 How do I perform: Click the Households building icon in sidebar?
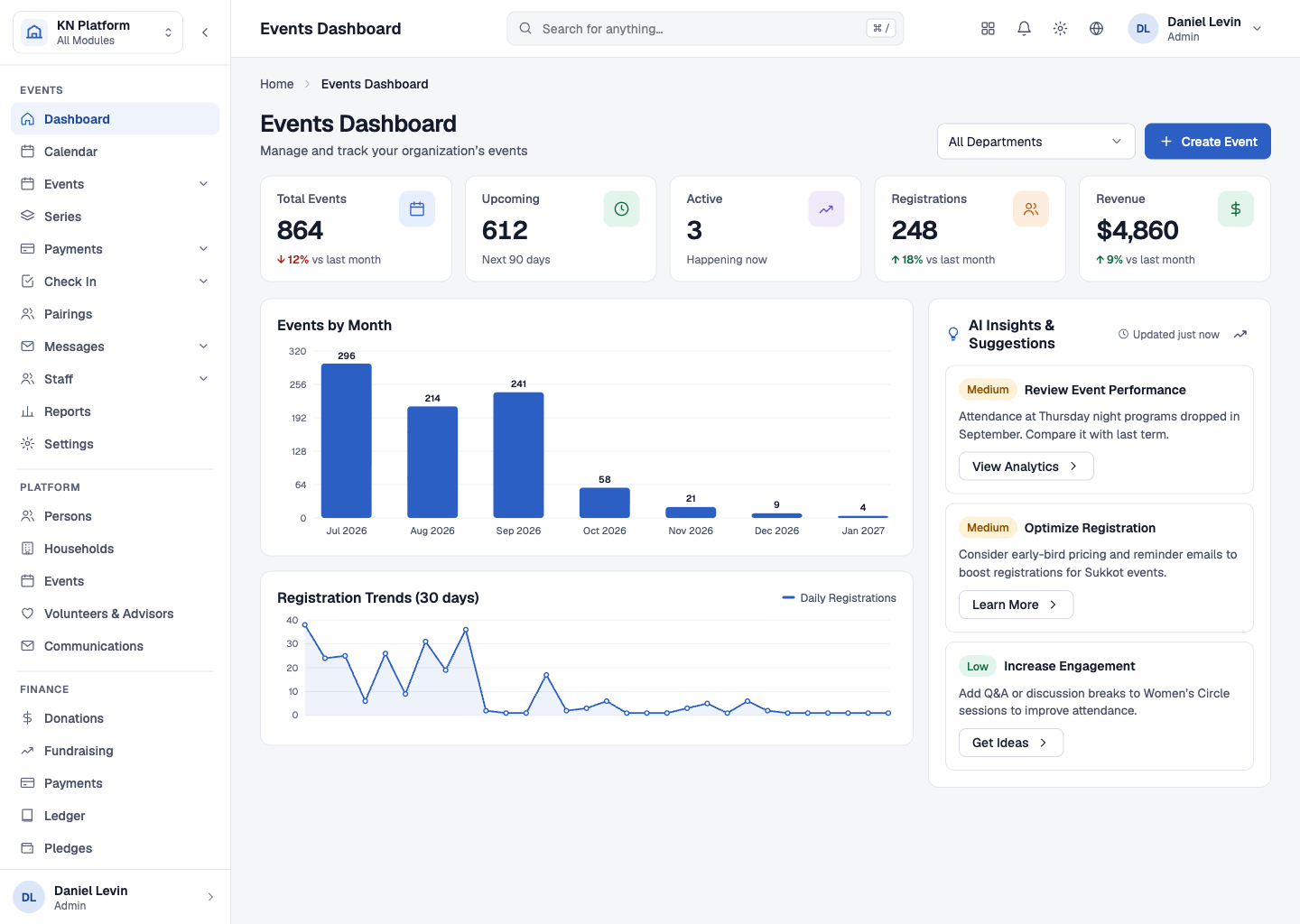click(27, 549)
